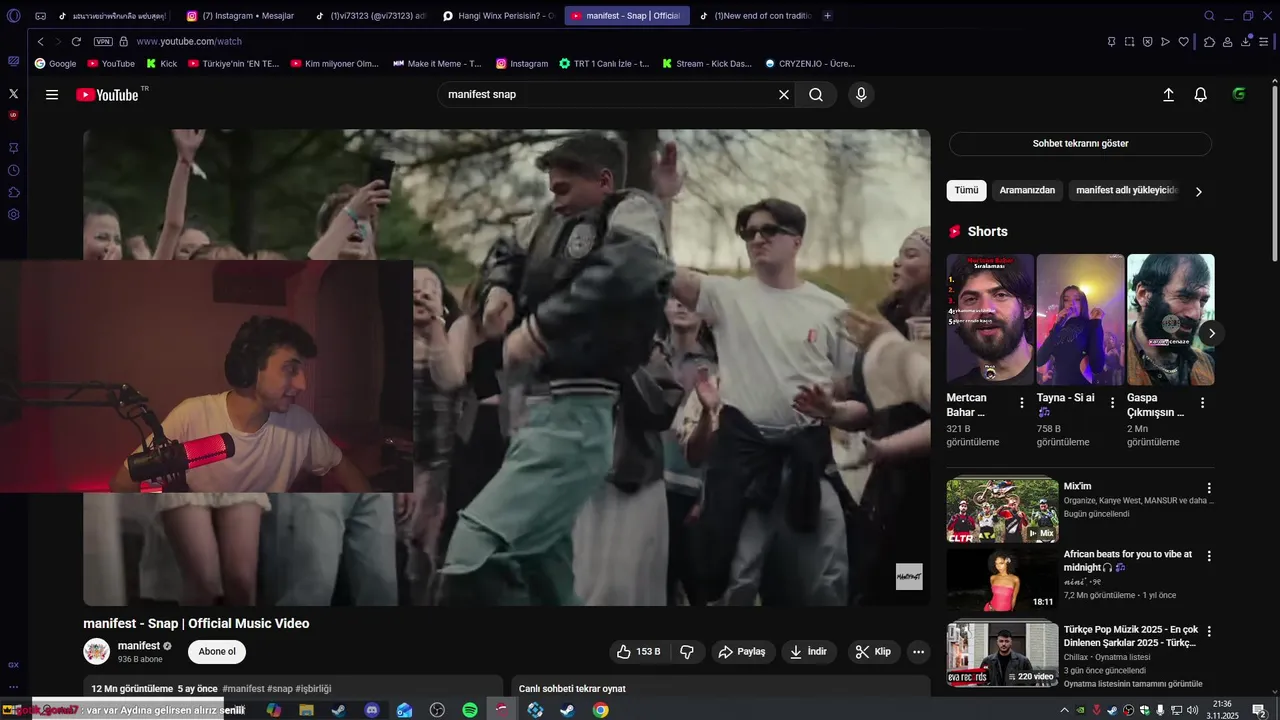
Task: Open YouTube notifications bell
Action: click(1201, 95)
